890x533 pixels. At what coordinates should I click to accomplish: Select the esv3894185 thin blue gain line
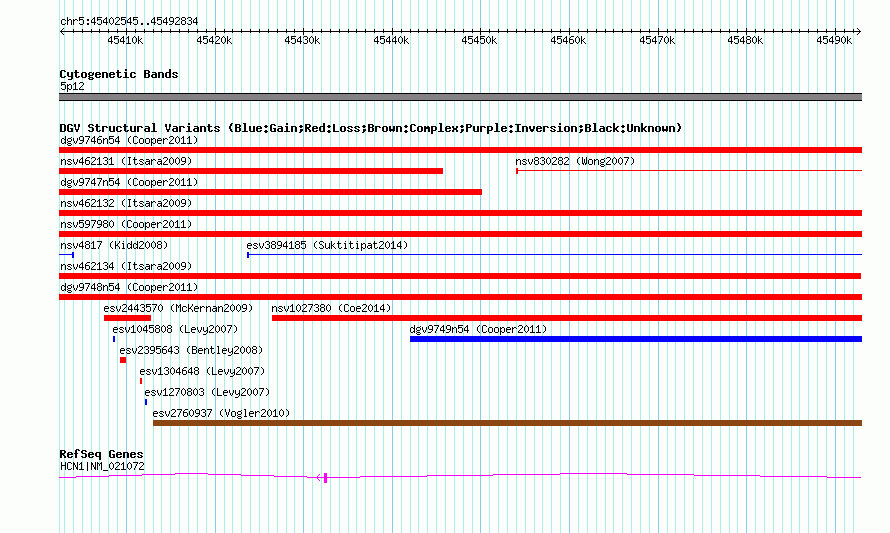tap(555, 255)
